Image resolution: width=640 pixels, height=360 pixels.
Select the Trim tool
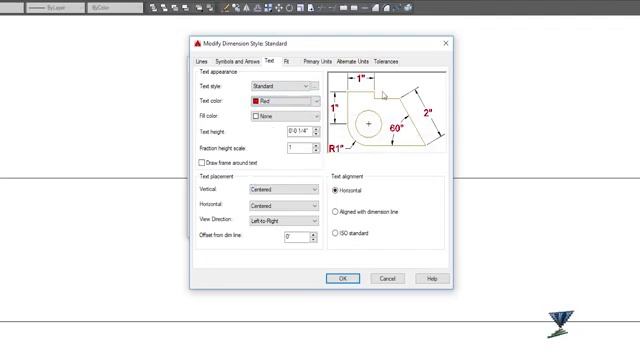[x=321, y=8]
